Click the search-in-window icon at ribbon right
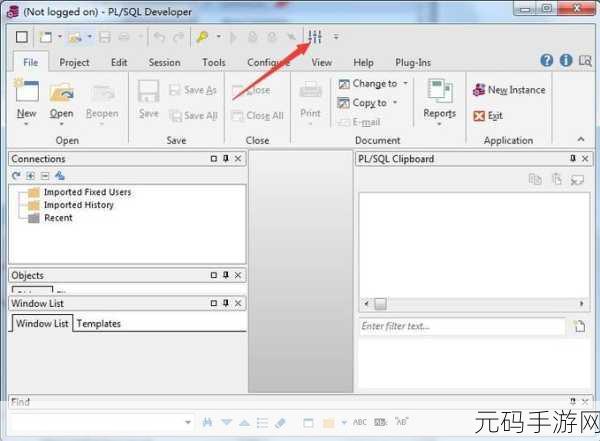The height and width of the screenshot is (441, 600). click(x=585, y=60)
